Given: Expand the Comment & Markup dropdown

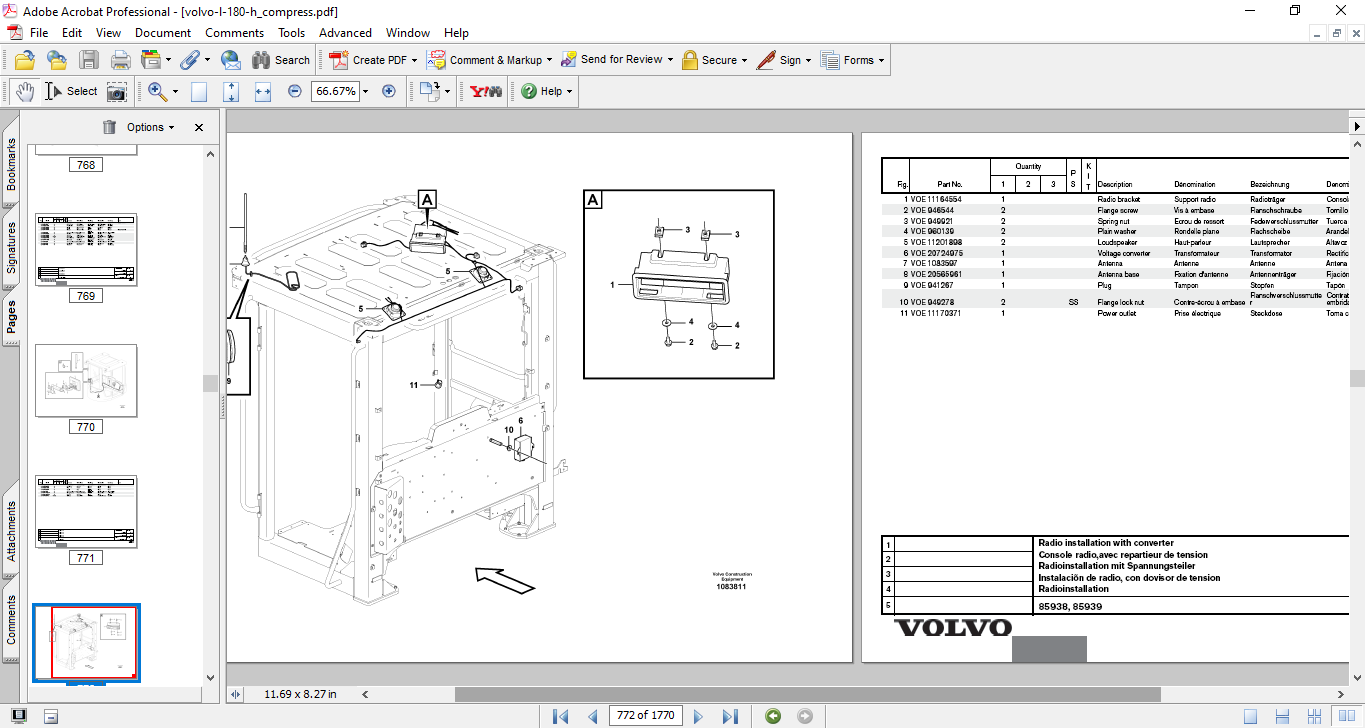Looking at the screenshot, I should point(549,60).
